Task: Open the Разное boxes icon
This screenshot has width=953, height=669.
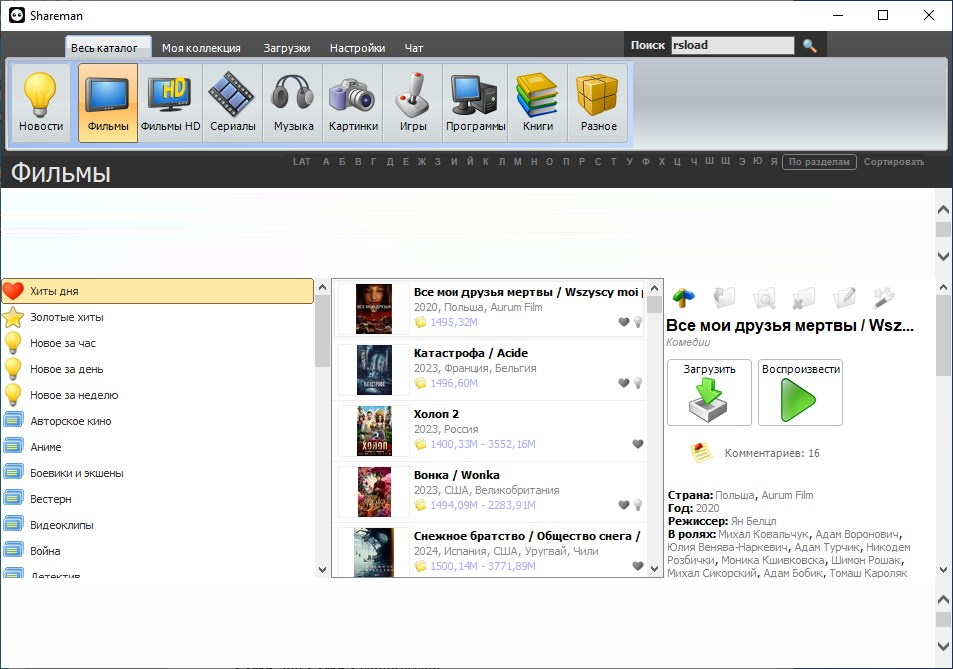Action: click(x=598, y=102)
